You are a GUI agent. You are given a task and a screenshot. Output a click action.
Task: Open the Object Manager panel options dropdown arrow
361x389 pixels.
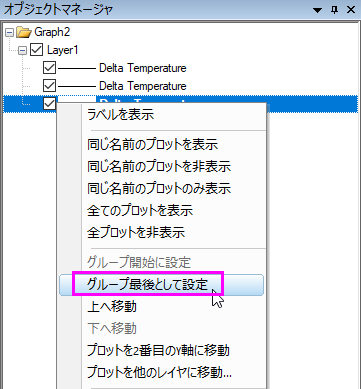(x=318, y=11)
